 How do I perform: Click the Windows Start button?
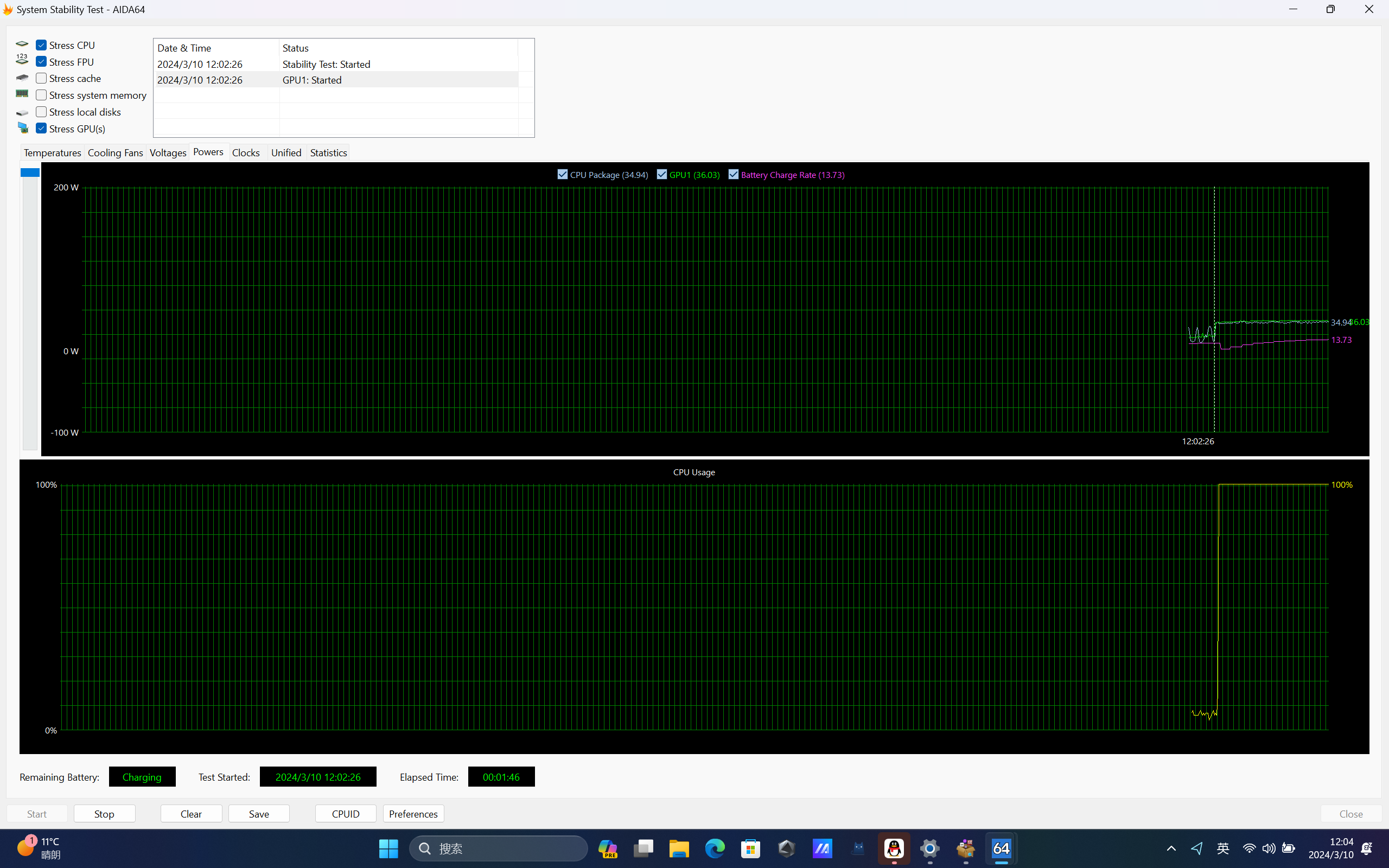388,848
